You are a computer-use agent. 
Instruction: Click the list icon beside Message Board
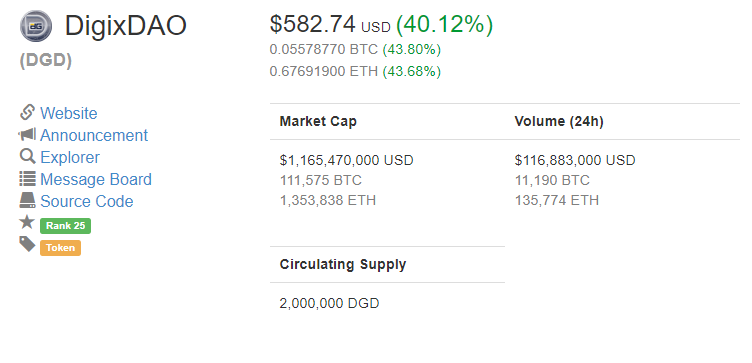click(27, 178)
